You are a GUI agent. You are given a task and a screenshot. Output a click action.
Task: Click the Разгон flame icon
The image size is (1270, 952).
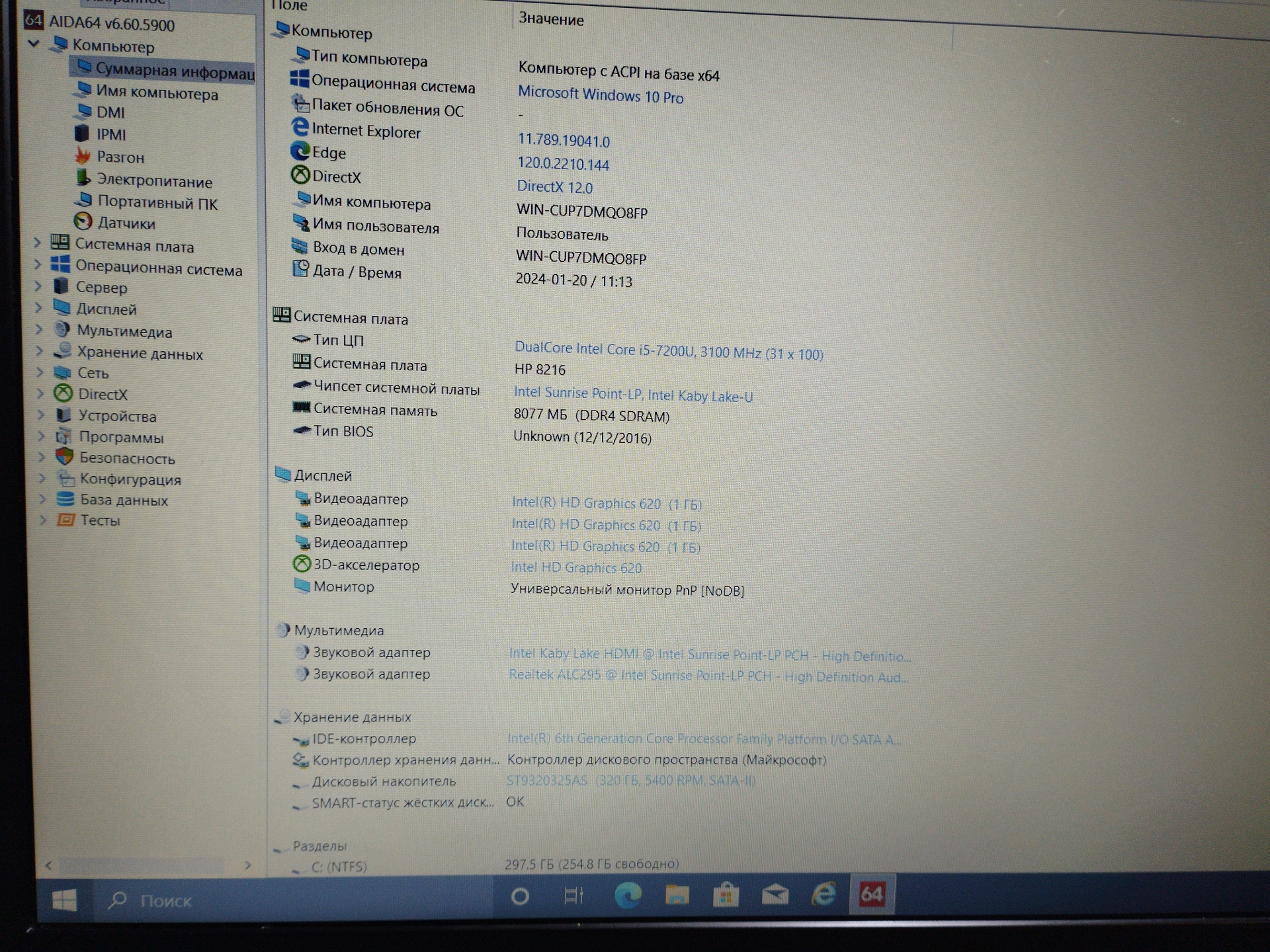click(x=83, y=156)
